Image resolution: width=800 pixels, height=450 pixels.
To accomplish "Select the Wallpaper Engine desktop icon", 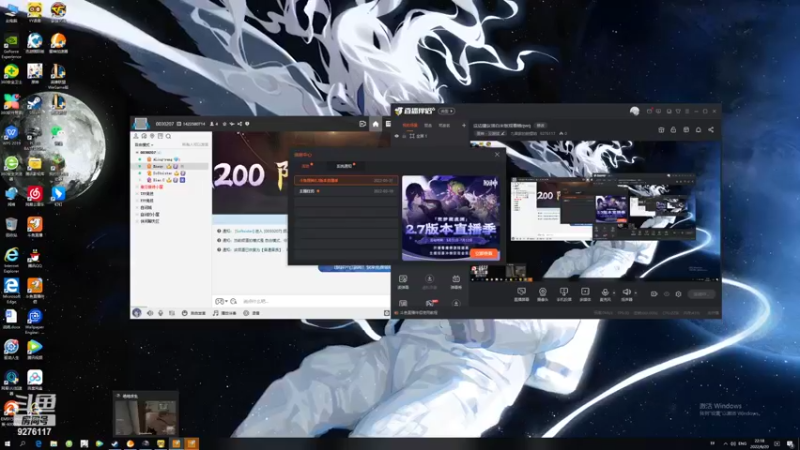I will [x=34, y=320].
